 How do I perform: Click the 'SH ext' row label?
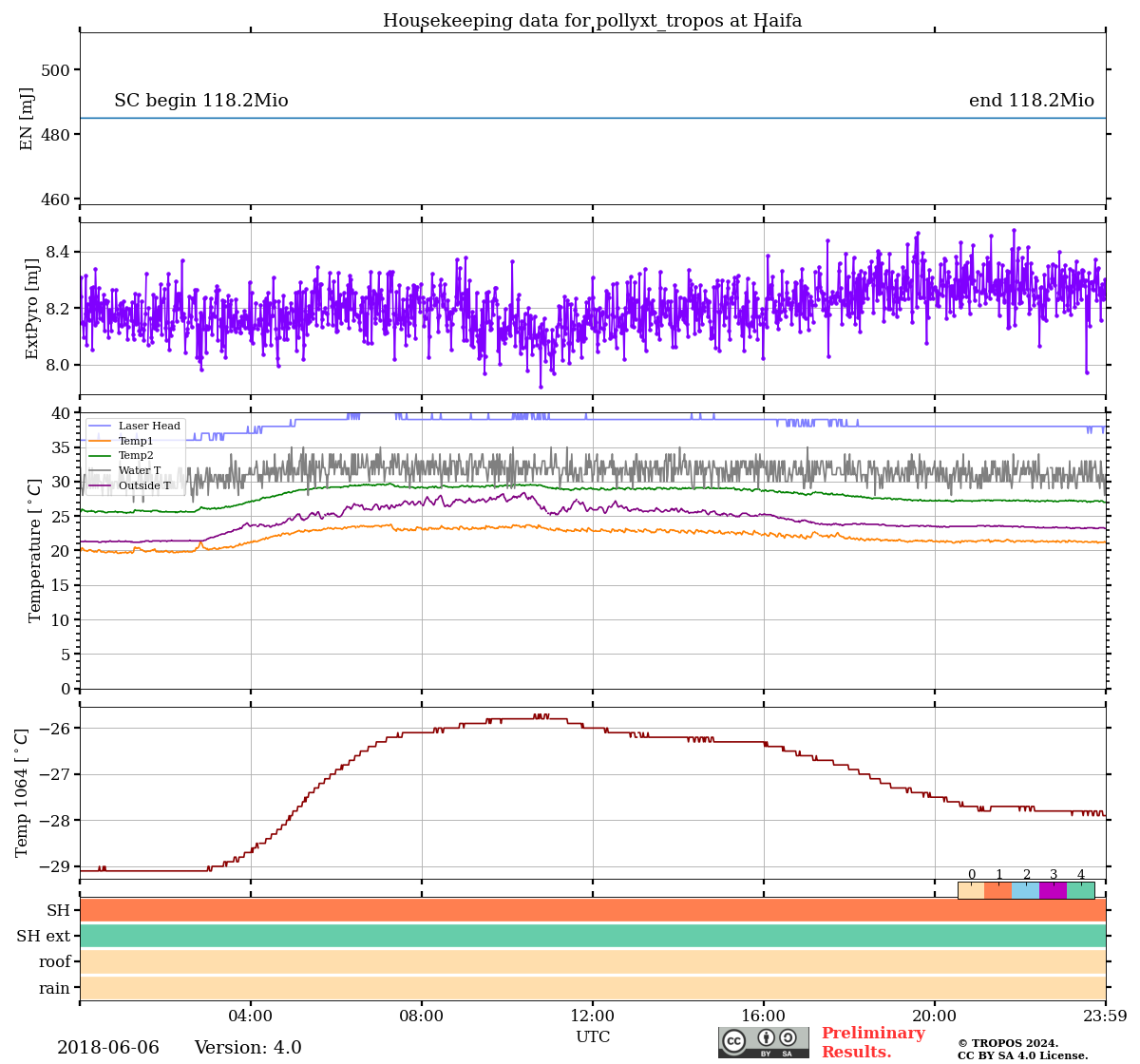pyautogui.click(x=44, y=937)
